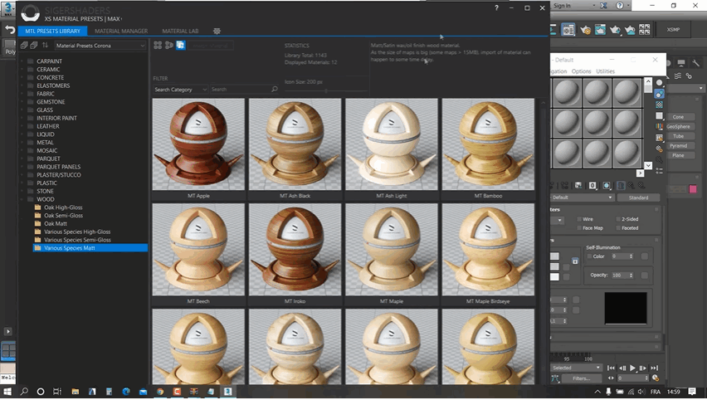Enable the Face Map checkbox
707x400 pixels.
click(579, 228)
